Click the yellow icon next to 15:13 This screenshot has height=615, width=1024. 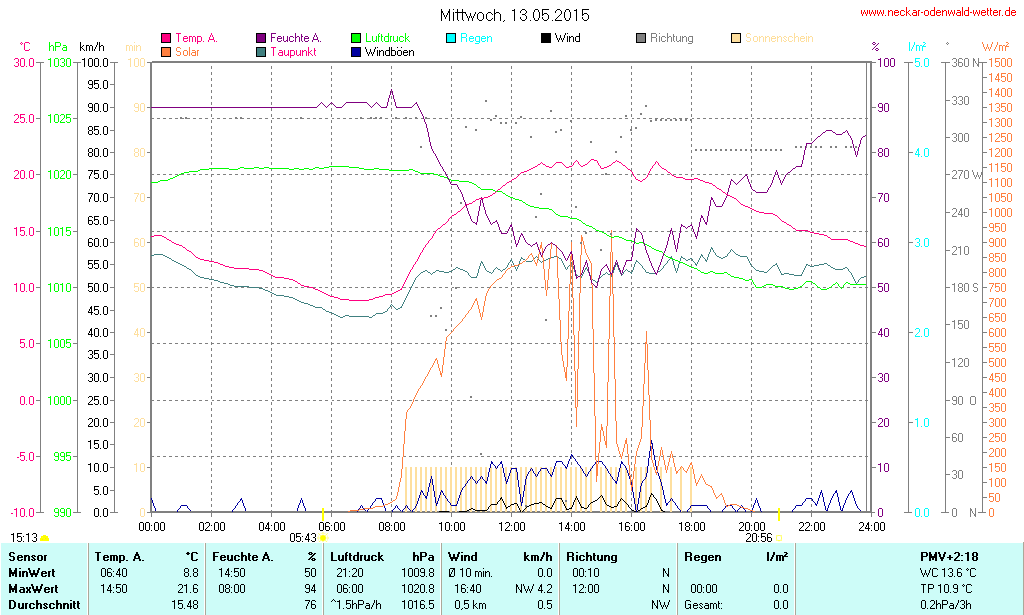click(x=45, y=538)
